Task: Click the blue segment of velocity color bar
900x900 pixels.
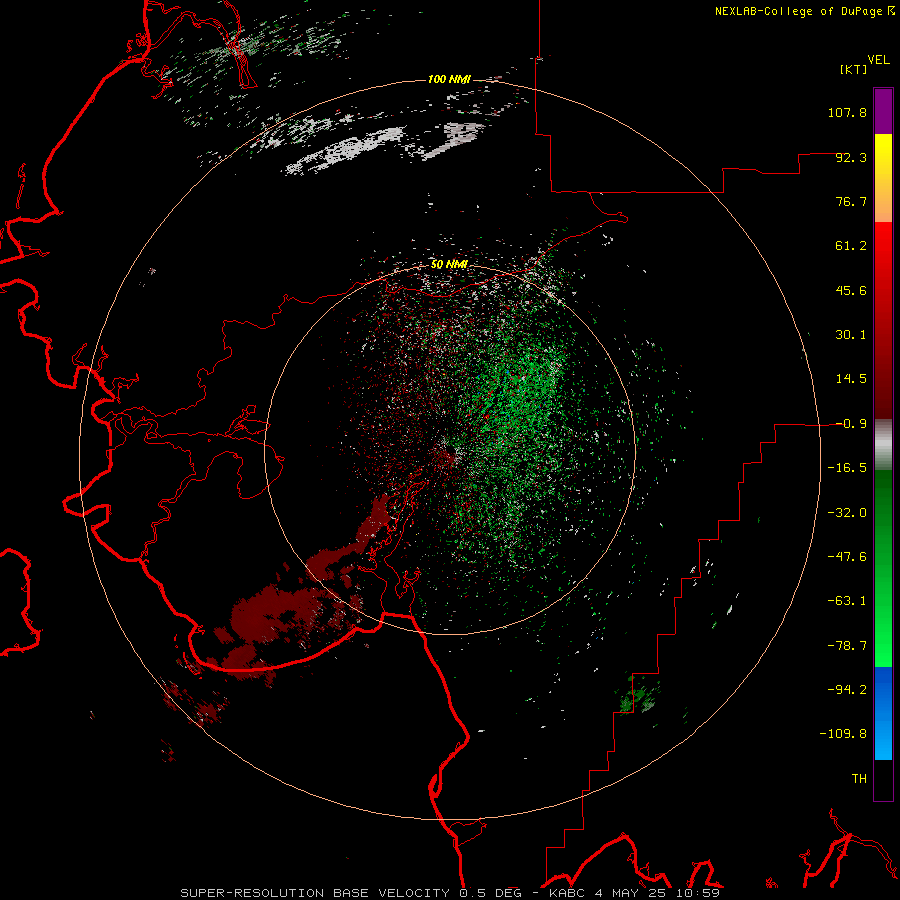Action: (883, 713)
